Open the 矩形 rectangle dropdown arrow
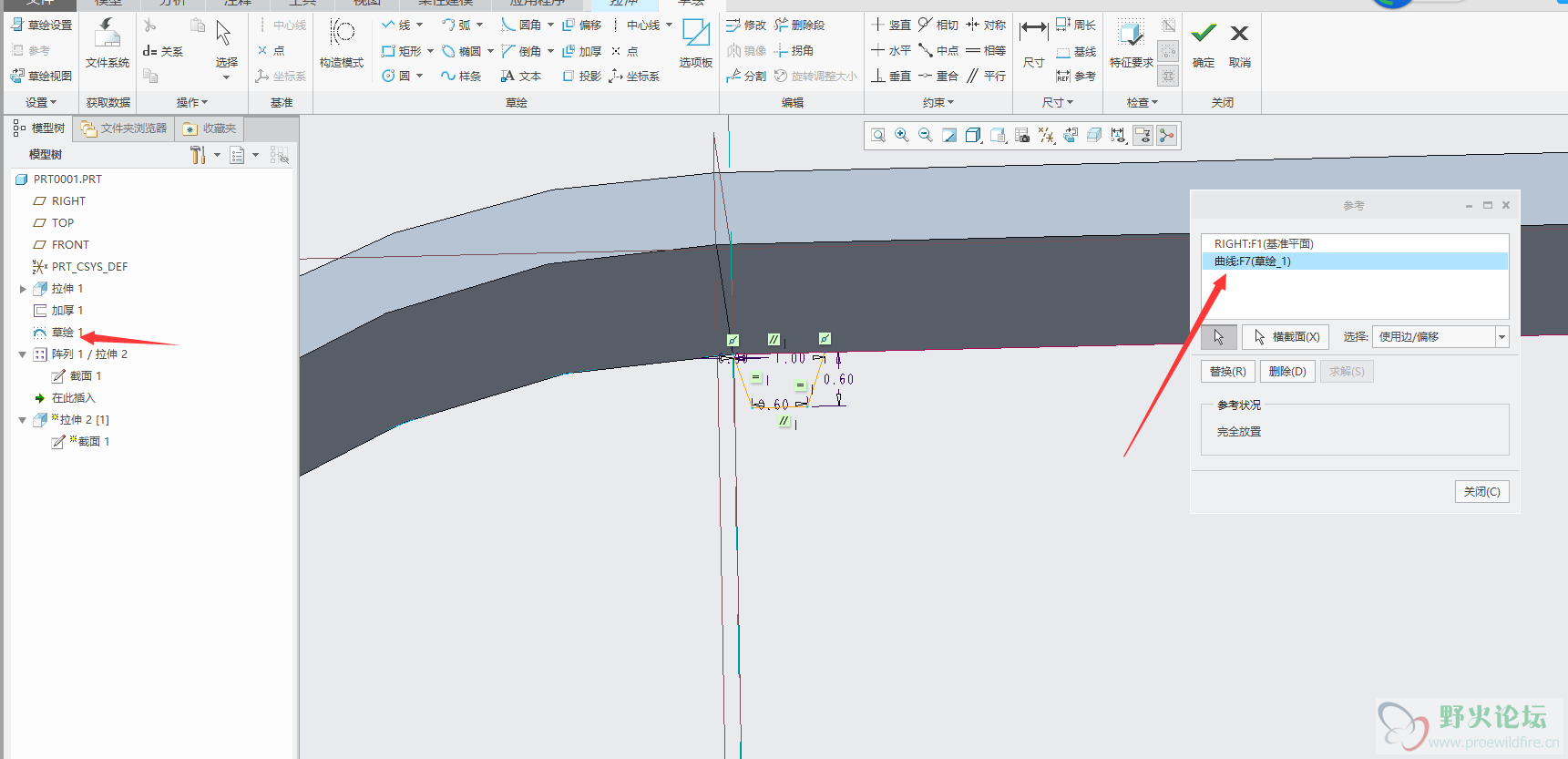 click(x=430, y=51)
